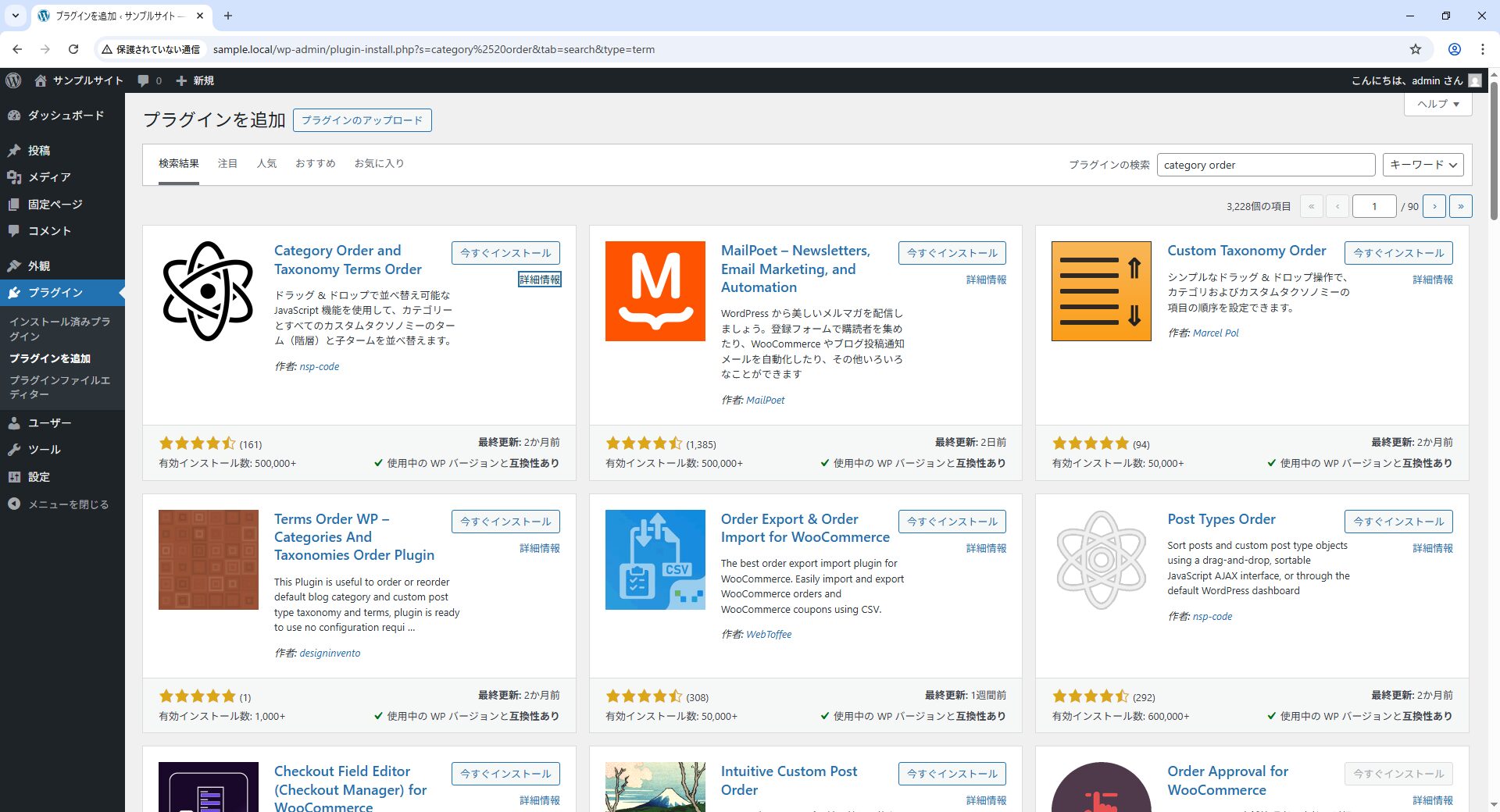
Task: Click admin avatar in toolbar
Action: [1475, 80]
